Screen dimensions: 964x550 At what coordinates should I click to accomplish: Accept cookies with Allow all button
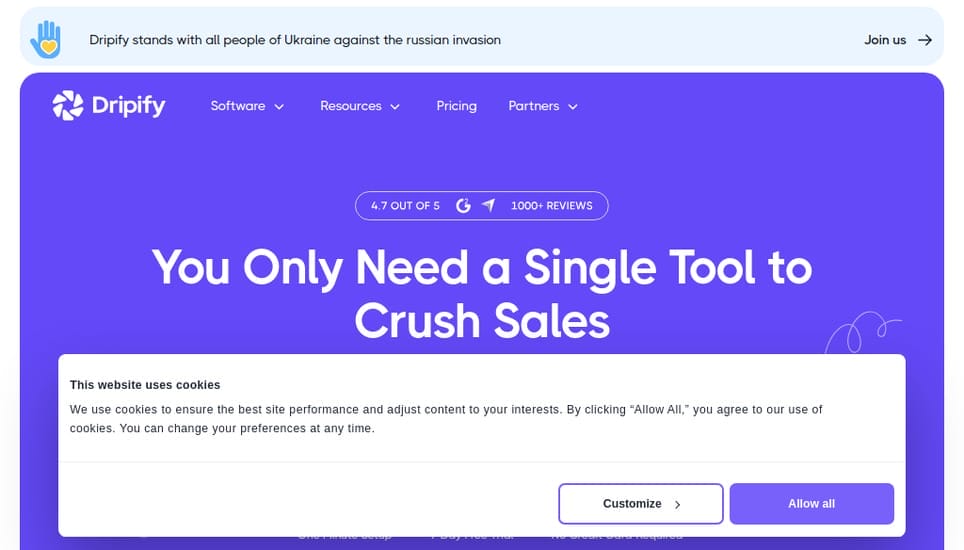(x=811, y=504)
